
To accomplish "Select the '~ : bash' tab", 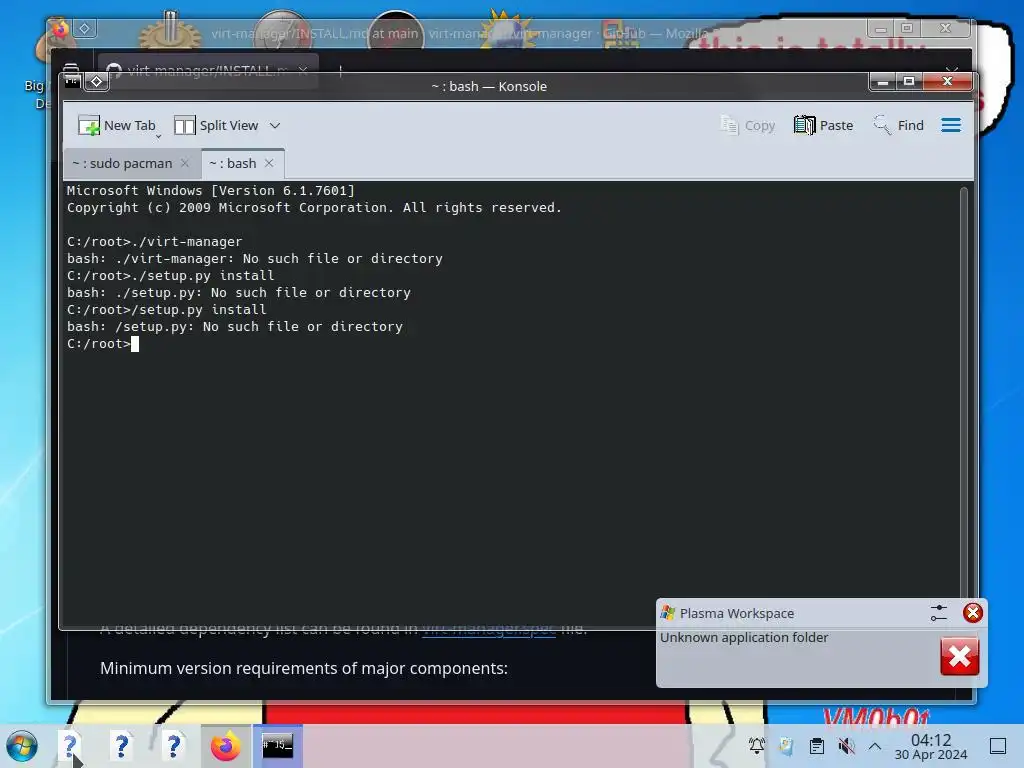I will pos(233,163).
